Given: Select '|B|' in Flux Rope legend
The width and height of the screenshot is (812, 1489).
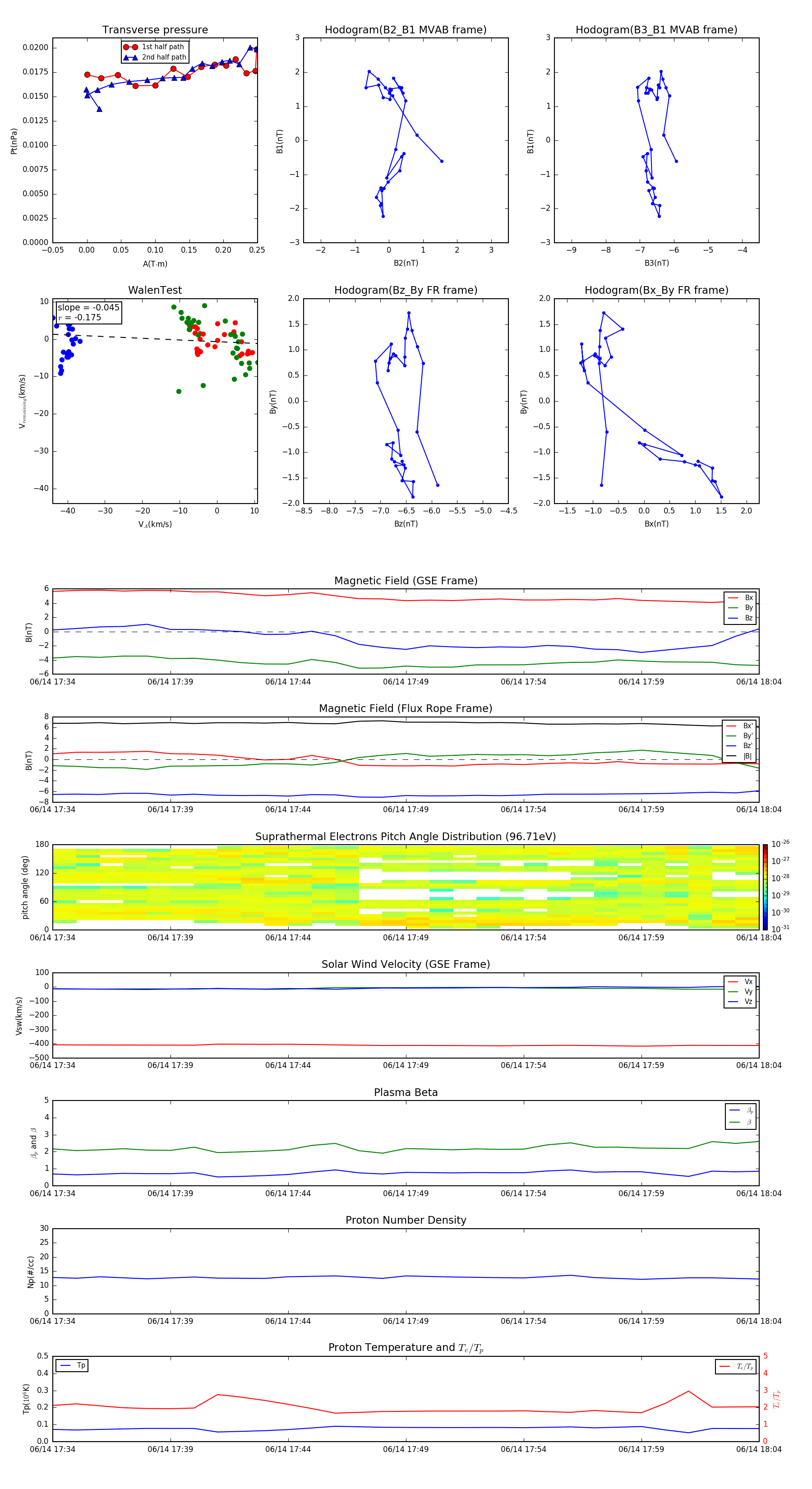Looking at the screenshot, I should (740, 756).
